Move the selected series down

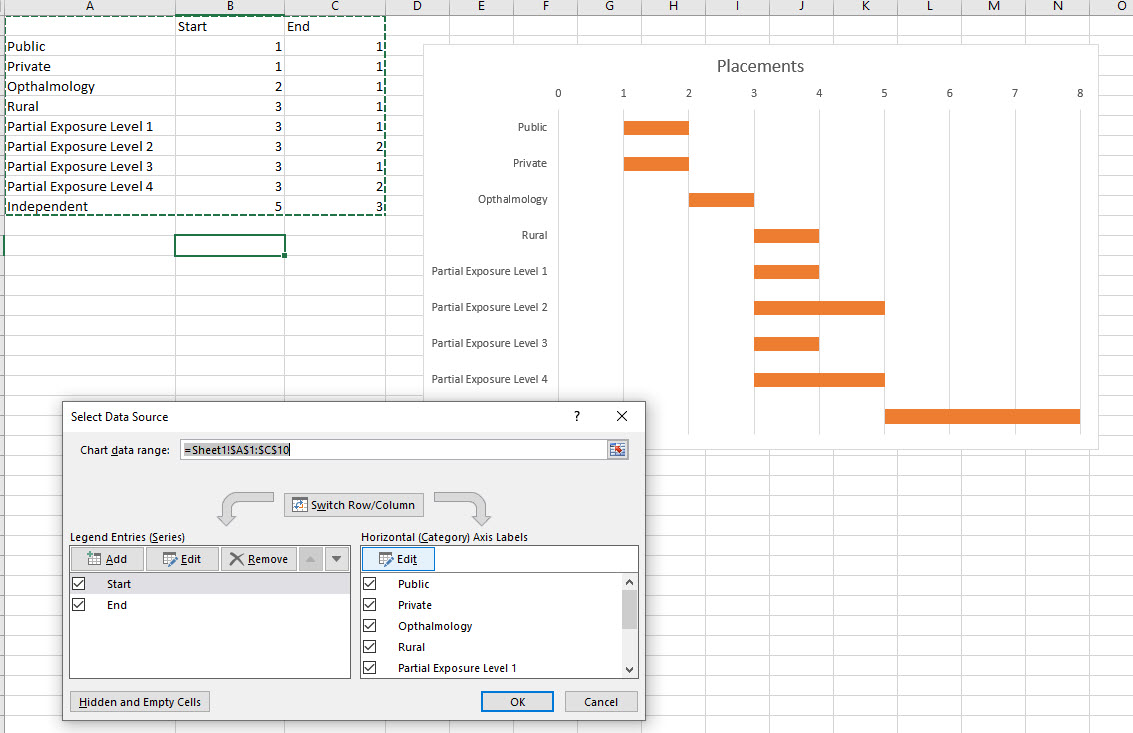(x=337, y=558)
